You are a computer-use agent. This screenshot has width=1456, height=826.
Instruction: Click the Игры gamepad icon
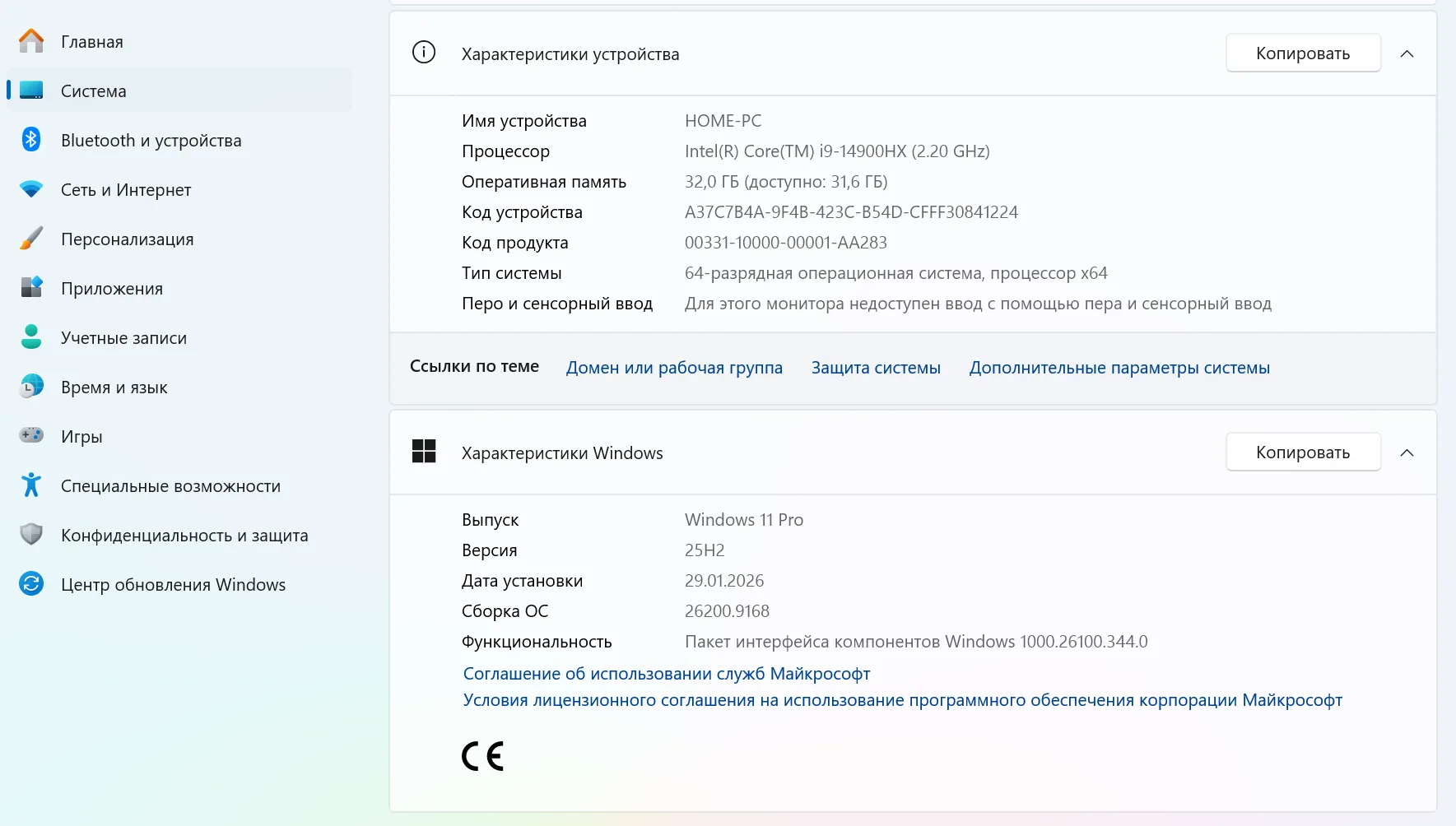click(x=31, y=435)
